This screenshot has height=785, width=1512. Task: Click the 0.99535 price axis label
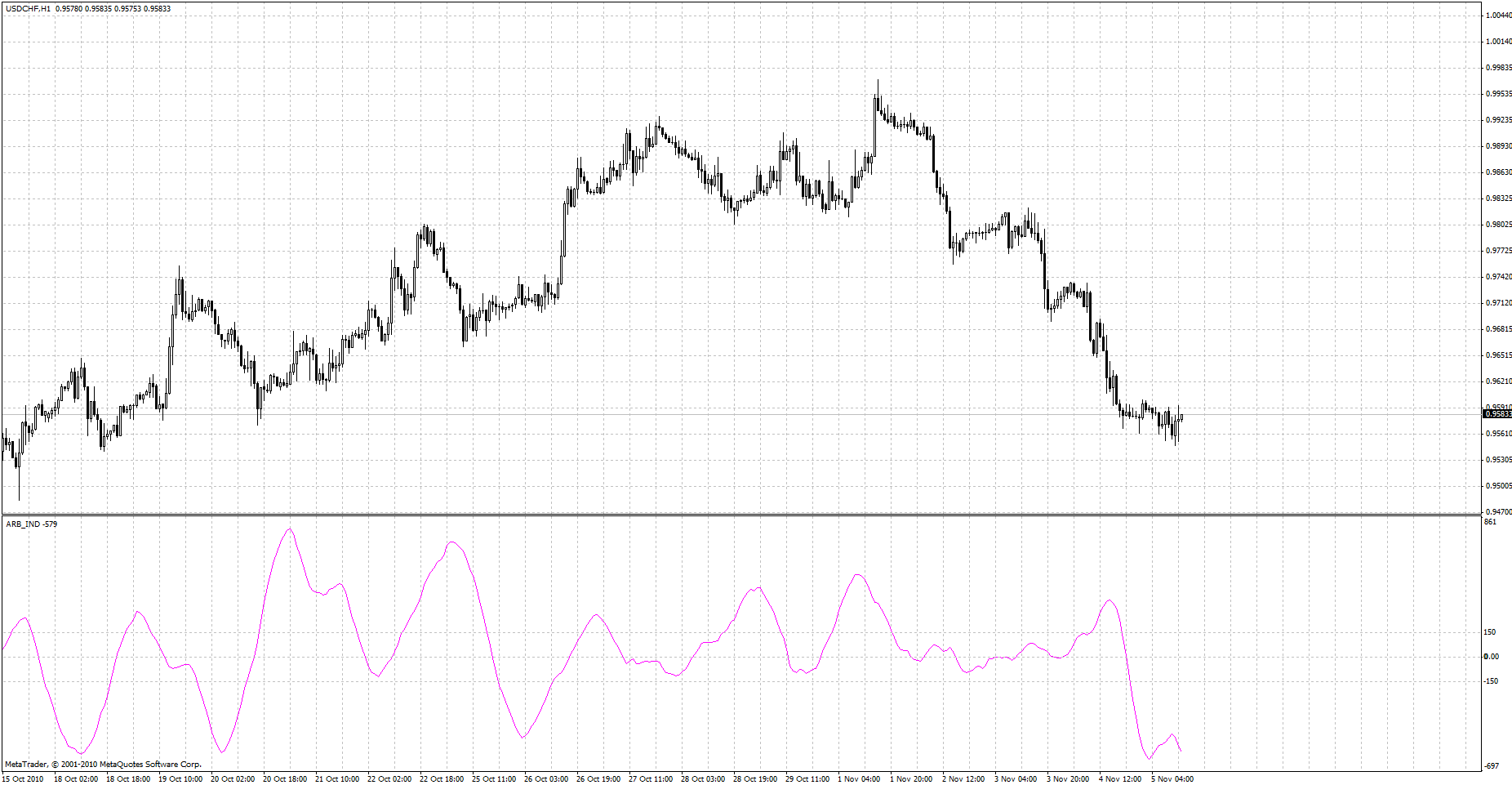click(x=1499, y=94)
